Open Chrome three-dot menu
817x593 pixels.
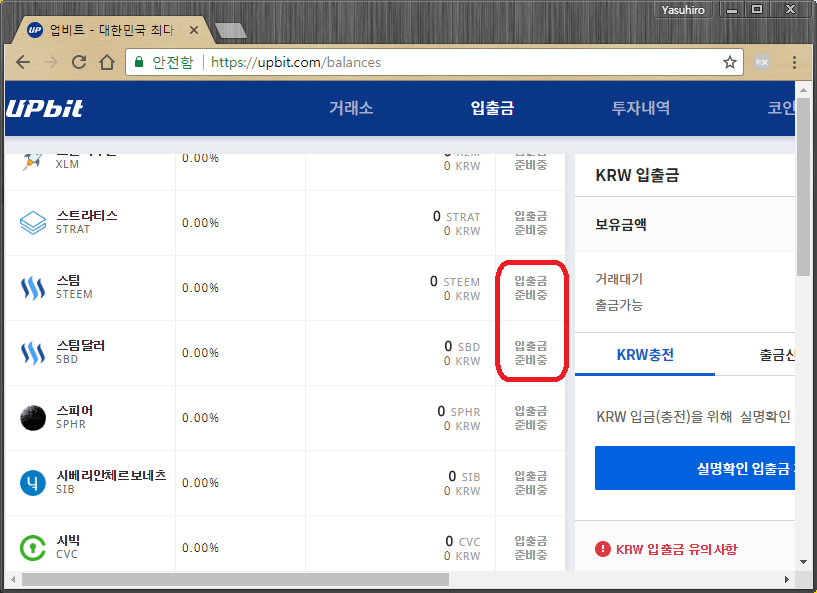794,63
